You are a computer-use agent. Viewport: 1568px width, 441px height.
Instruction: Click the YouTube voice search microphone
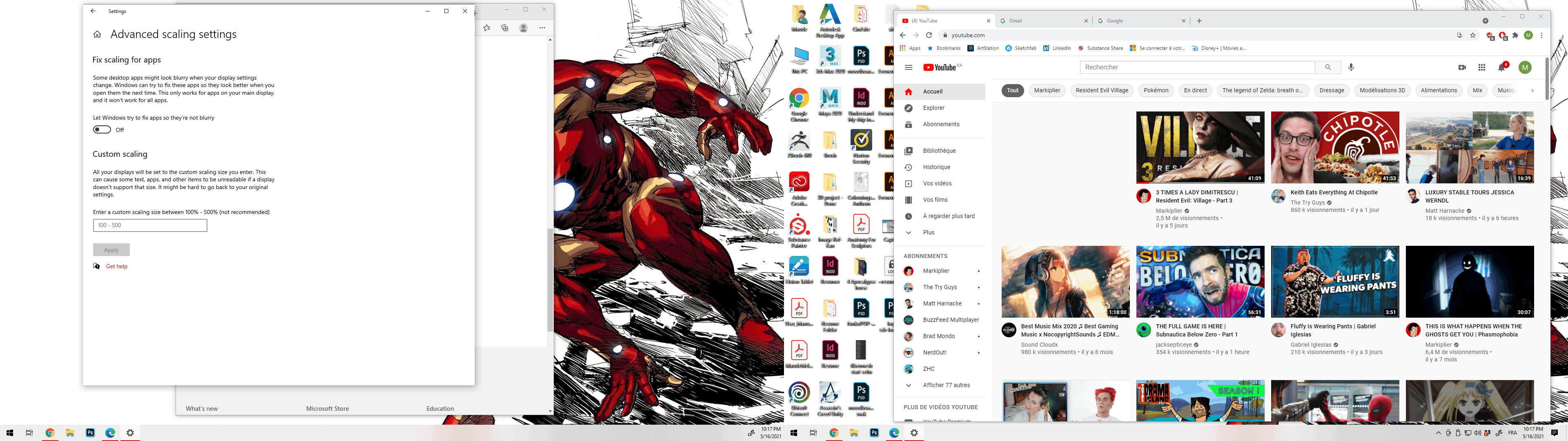[x=1351, y=67]
